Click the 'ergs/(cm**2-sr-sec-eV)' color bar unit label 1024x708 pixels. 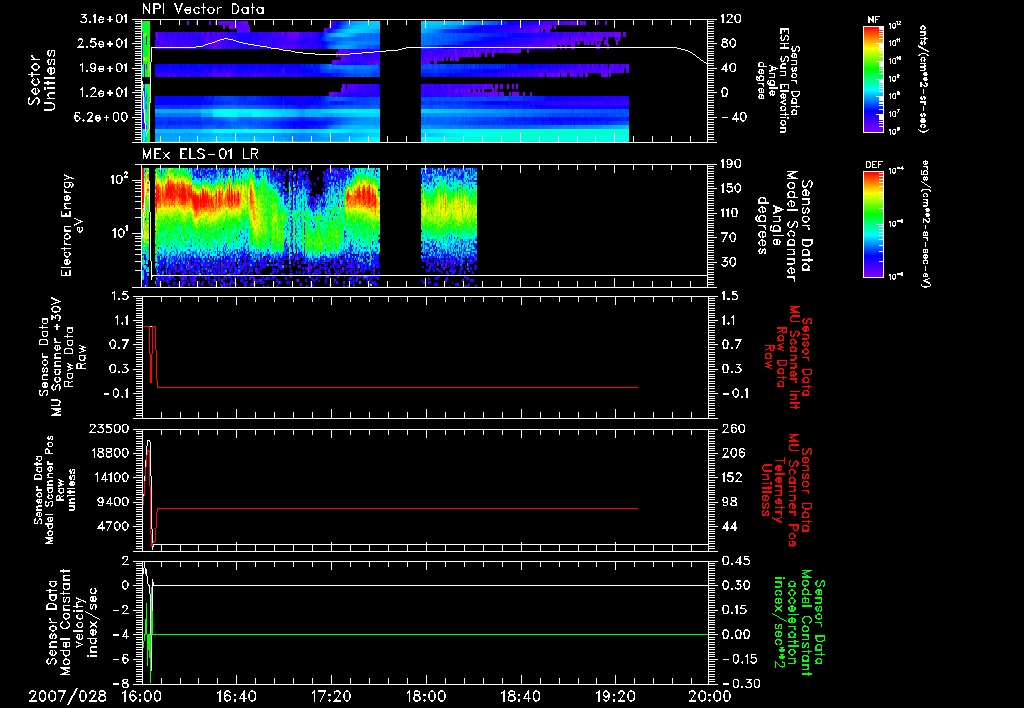pos(925,223)
